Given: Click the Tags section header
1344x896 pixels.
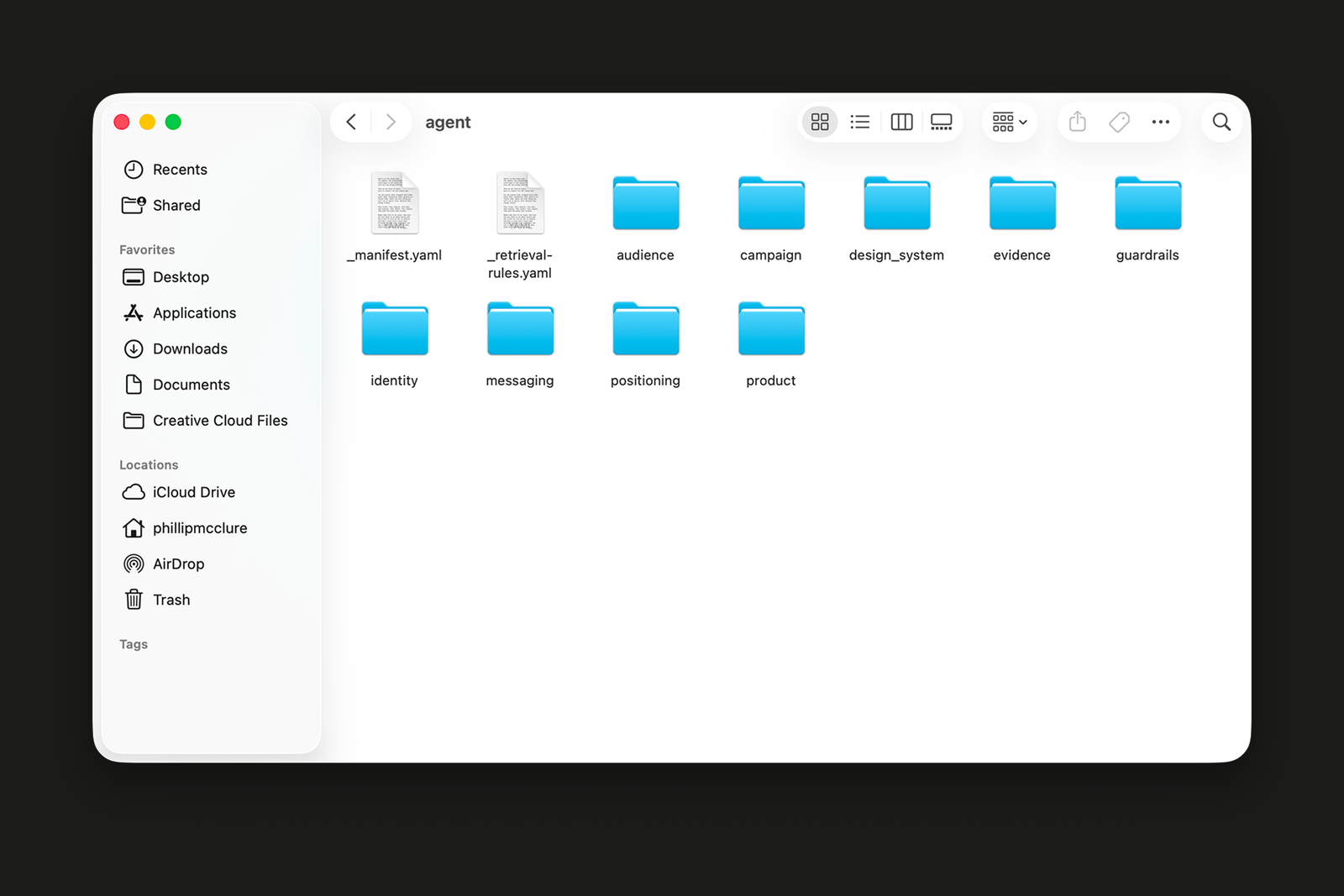Looking at the screenshot, I should pyautogui.click(x=134, y=645).
